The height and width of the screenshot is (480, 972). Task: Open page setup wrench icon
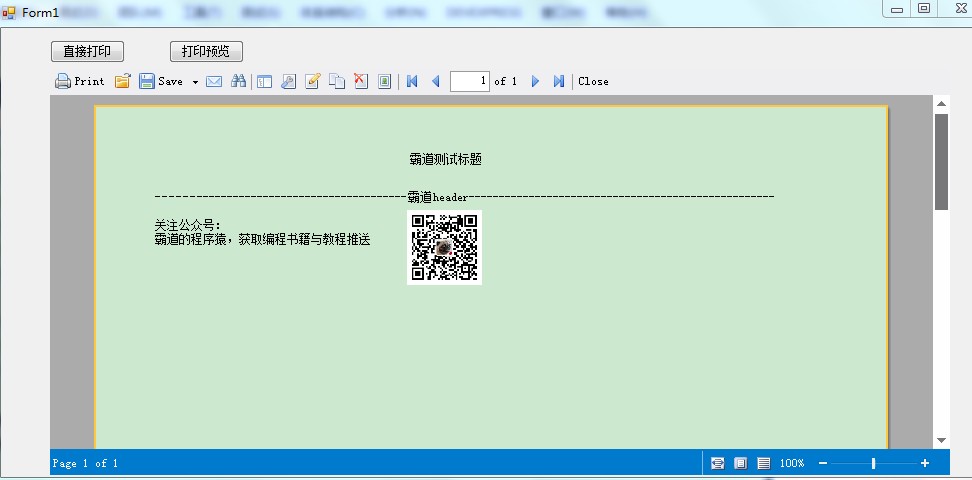288,81
